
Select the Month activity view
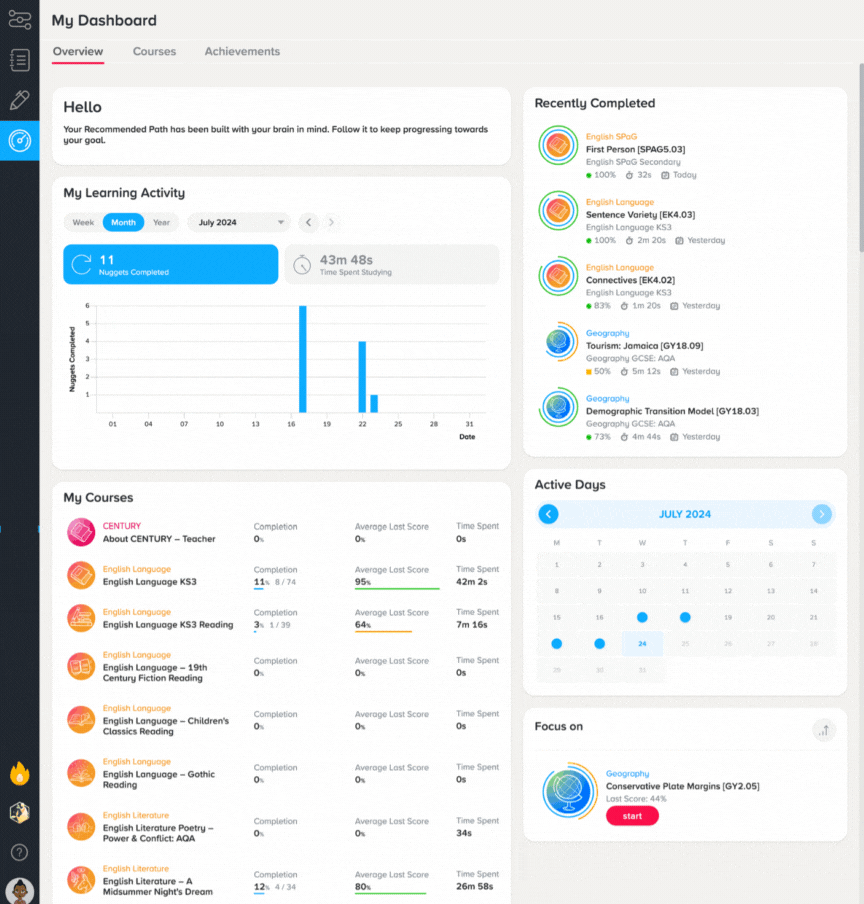click(123, 223)
